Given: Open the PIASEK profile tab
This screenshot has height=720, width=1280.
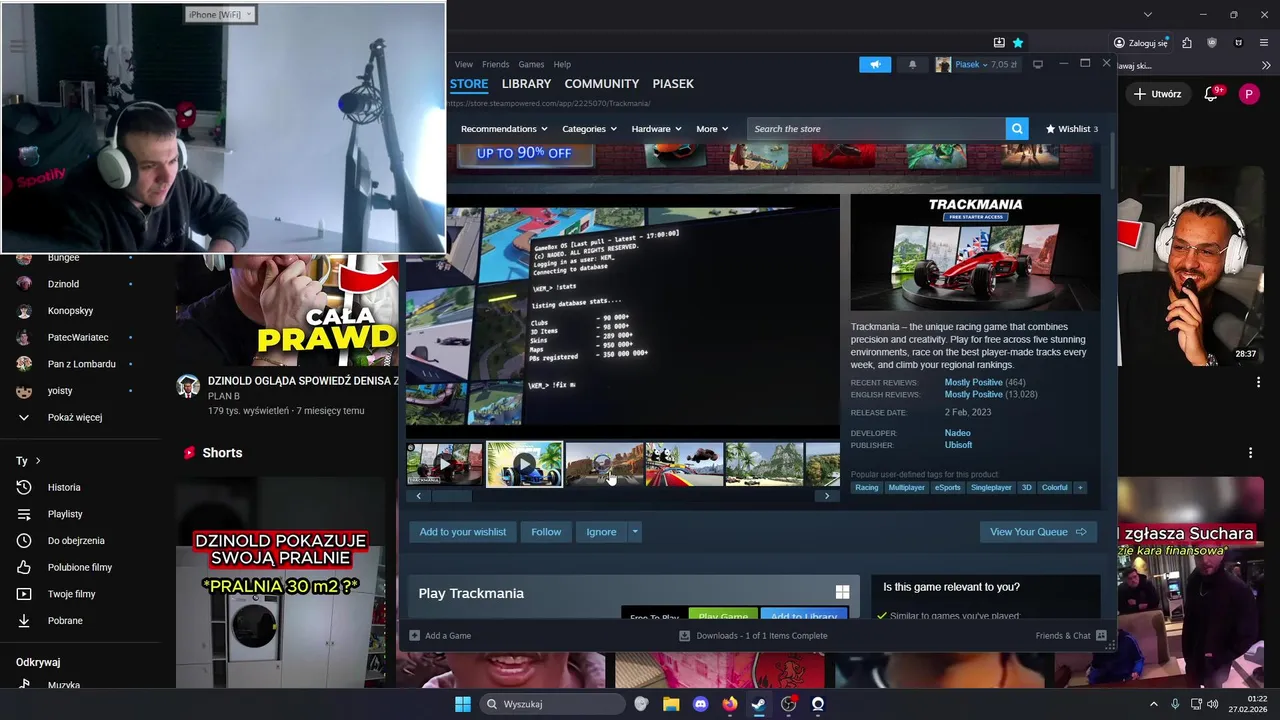Looking at the screenshot, I should tap(673, 84).
